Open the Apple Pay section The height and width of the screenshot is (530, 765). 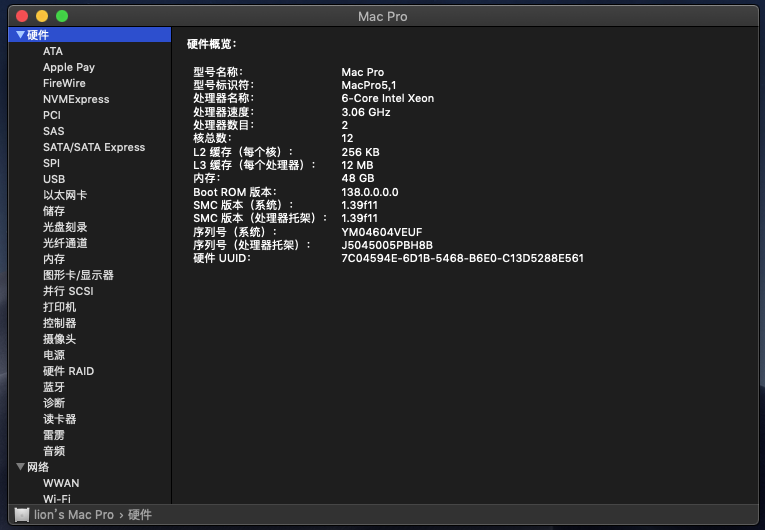tap(69, 67)
